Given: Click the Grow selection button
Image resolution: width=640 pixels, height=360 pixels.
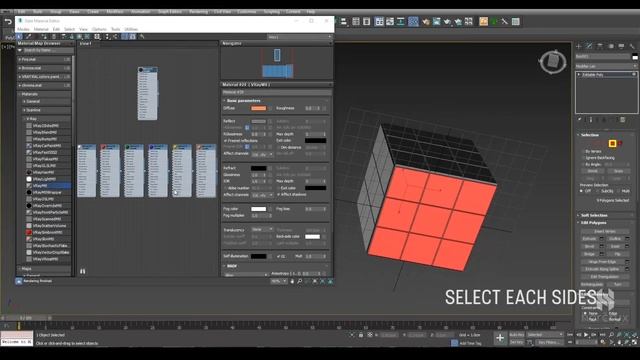Looking at the screenshot, I should (x=618, y=171).
